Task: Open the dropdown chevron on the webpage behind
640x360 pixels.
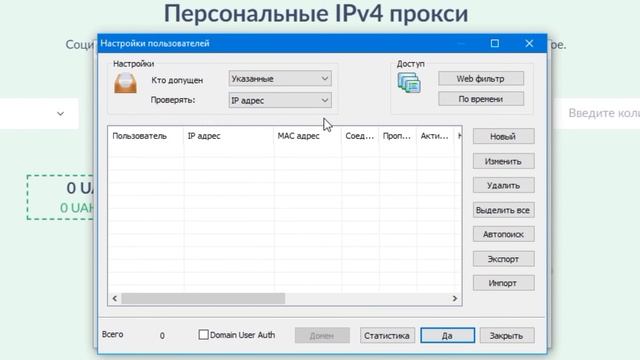Action: (x=60, y=113)
